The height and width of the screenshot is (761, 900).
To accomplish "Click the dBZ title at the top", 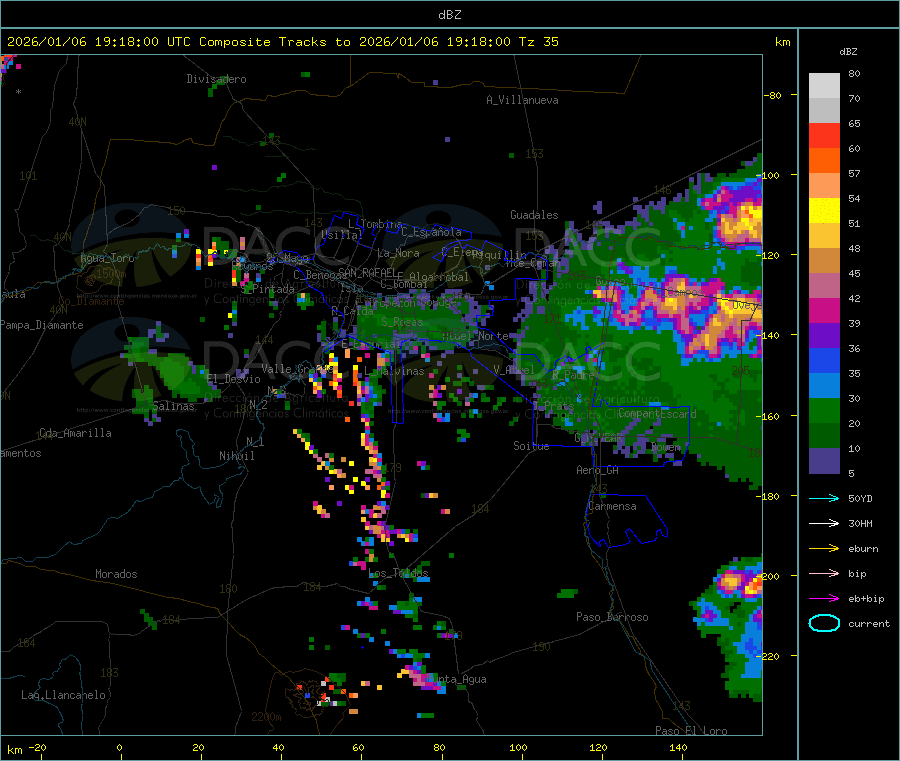I will pos(449,15).
